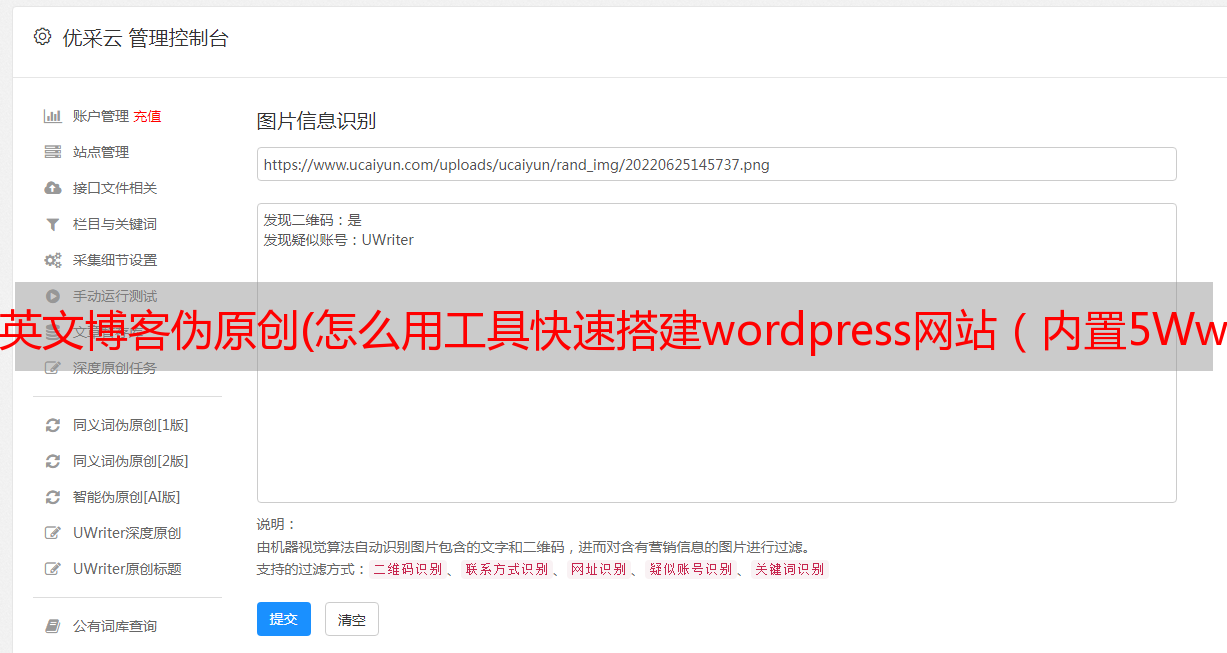Click the 优采云 管理控制台 title
The width and height of the screenshot is (1227, 653).
point(145,38)
